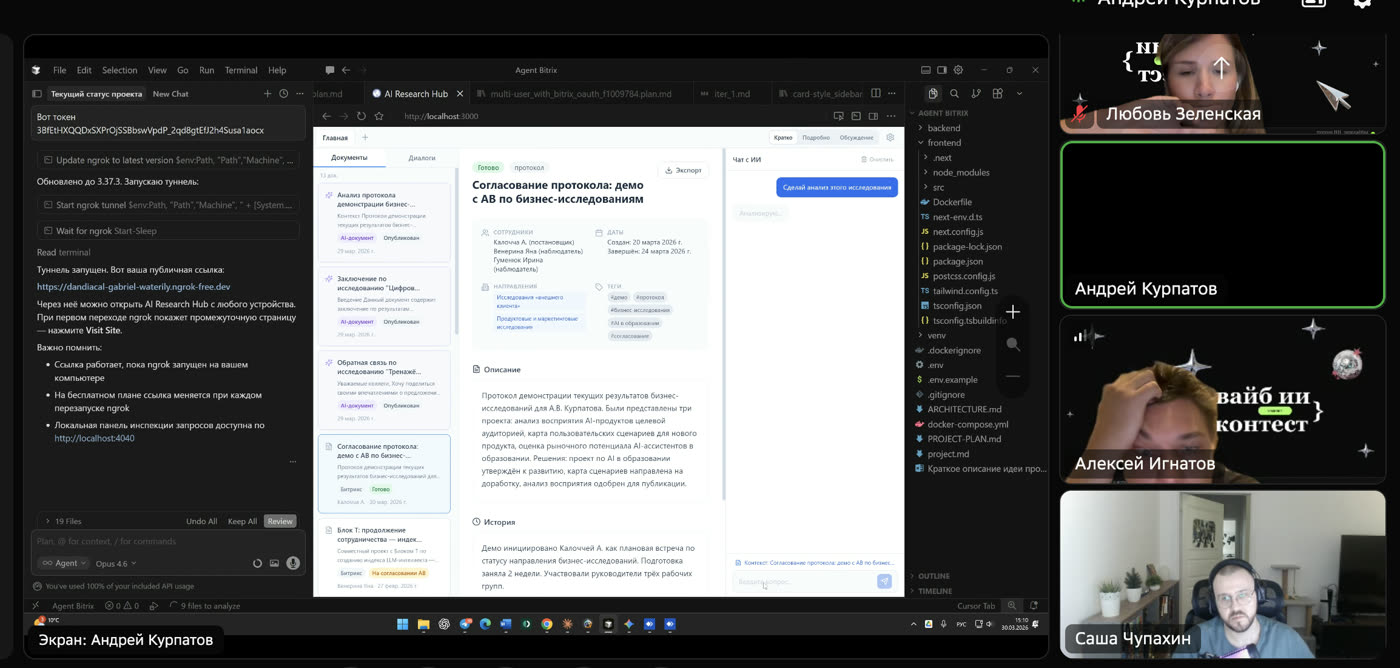The width and height of the screenshot is (1400, 668).
Task: Open Chrome from the Windows taskbar
Action: coord(547,624)
